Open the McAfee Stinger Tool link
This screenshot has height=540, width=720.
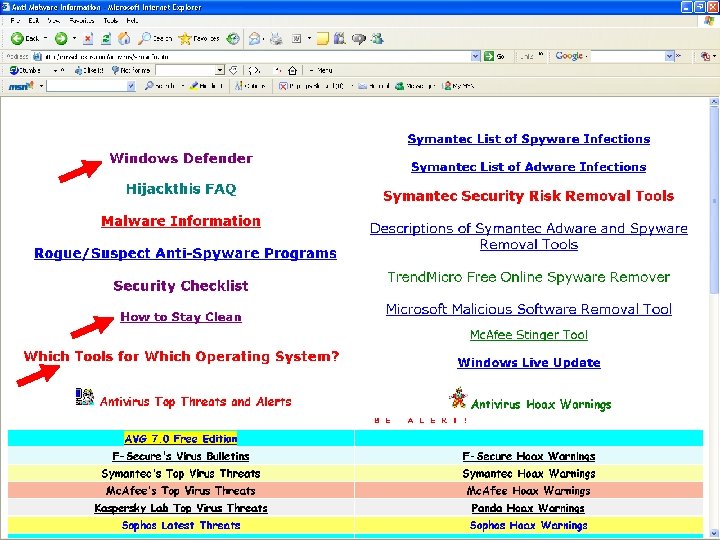click(x=529, y=335)
